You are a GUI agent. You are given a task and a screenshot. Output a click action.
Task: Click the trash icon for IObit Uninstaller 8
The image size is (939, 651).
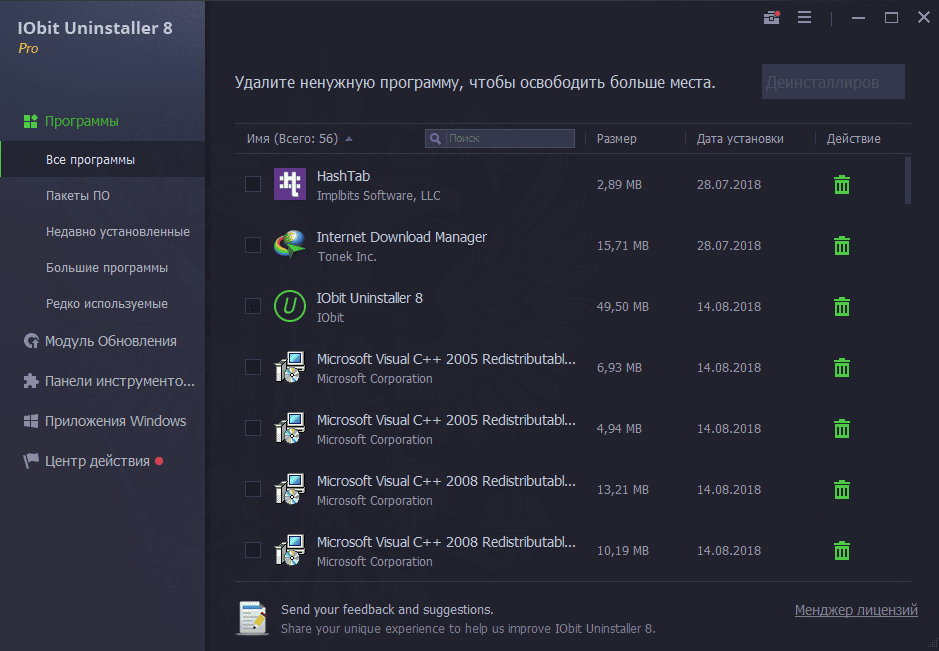(x=841, y=307)
